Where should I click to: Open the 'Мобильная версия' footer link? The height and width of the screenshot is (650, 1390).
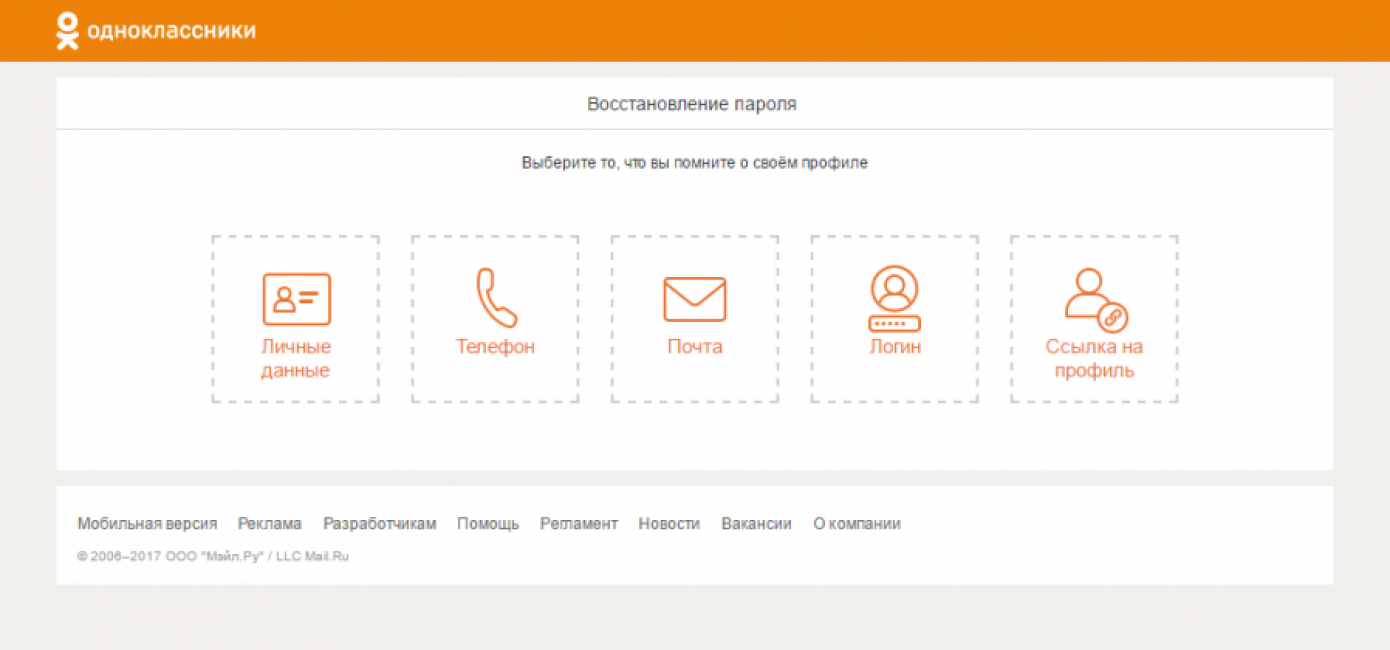pyautogui.click(x=147, y=524)
